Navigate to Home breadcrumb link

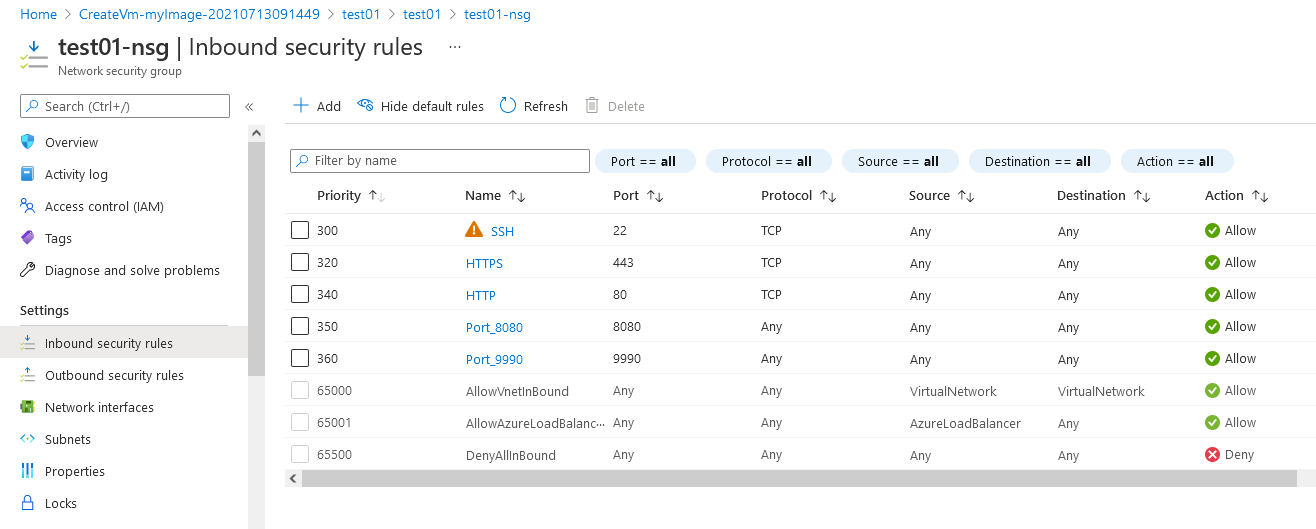point(38,14)
